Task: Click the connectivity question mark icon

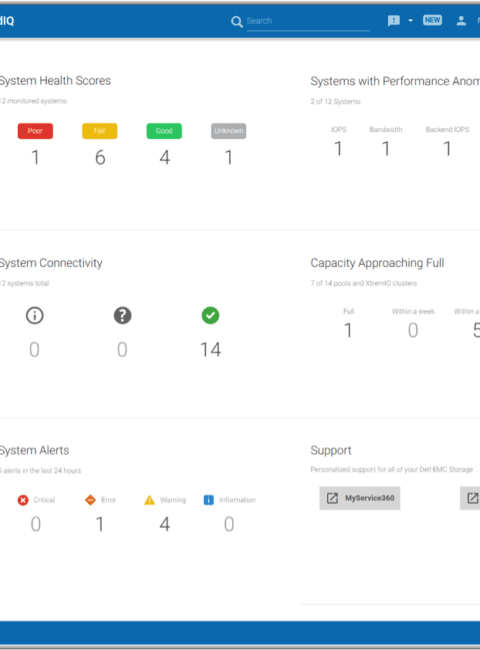Action: tap(123, 315)
